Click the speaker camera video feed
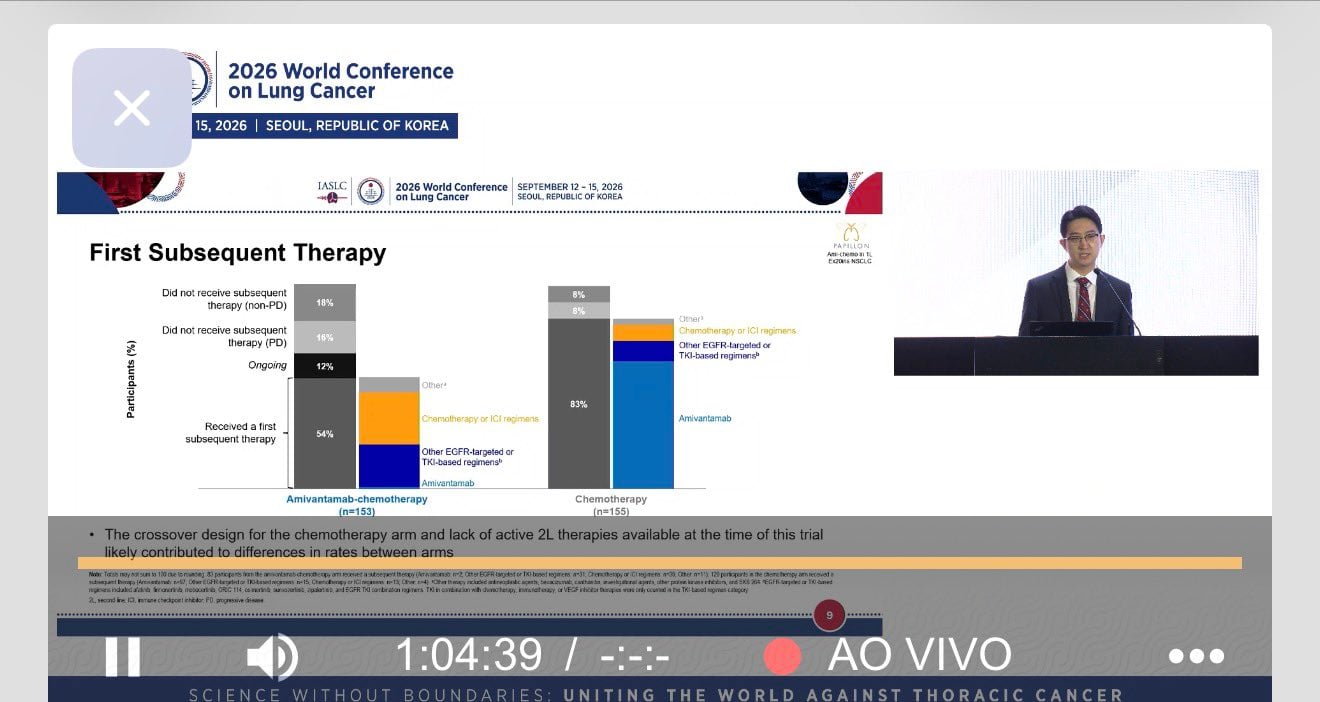1320x702 pixels. coord(1076,273)
